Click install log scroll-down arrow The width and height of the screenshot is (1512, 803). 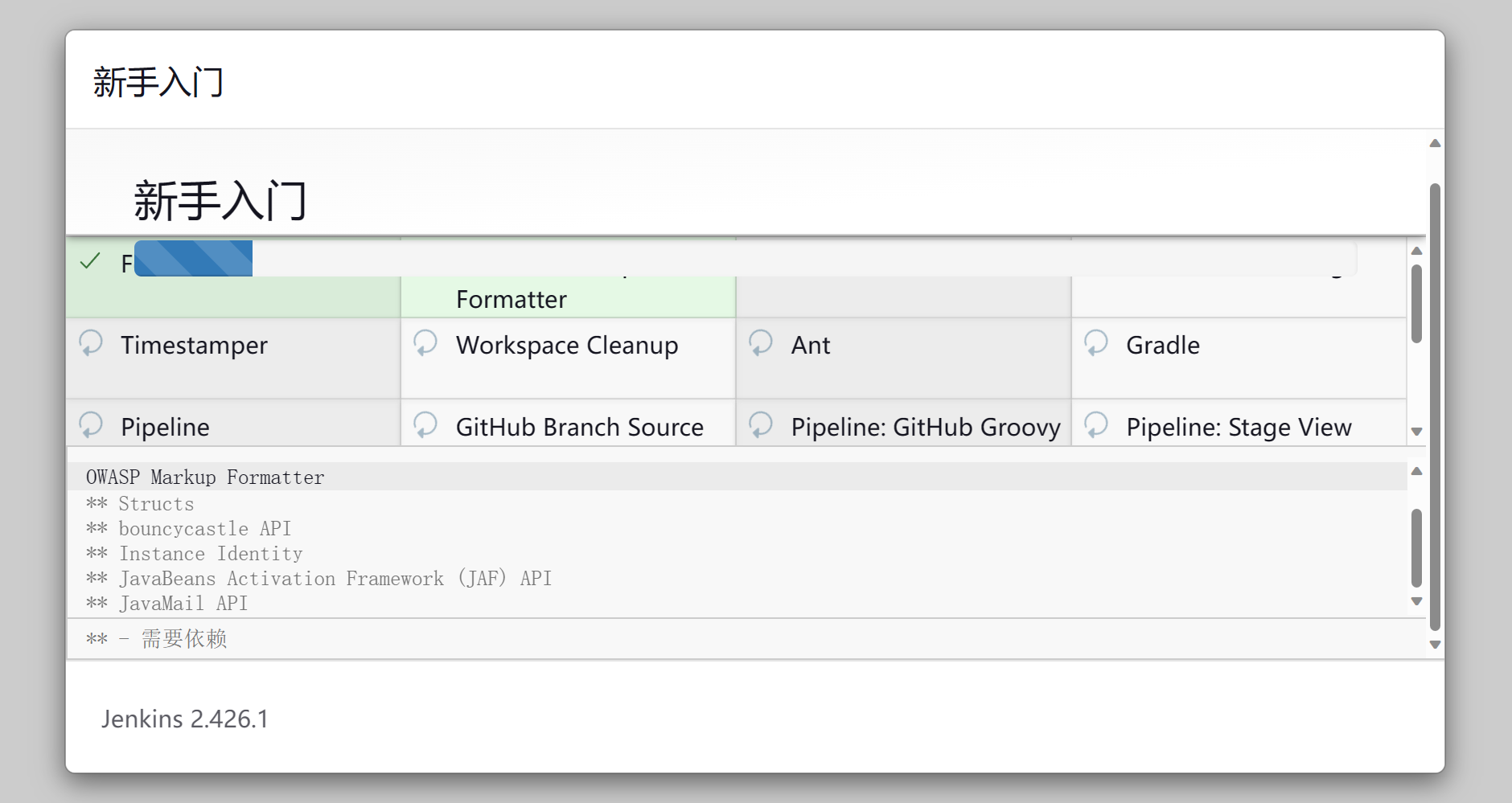(1417, 601)
